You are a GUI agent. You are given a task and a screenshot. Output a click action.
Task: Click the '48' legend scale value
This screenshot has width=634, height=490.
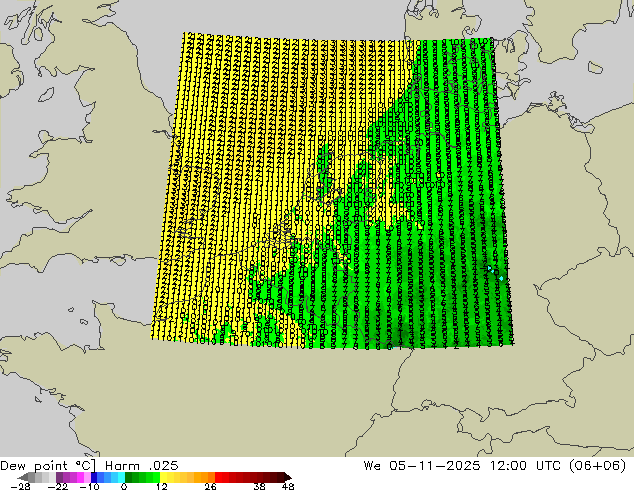tap(288, 486)
